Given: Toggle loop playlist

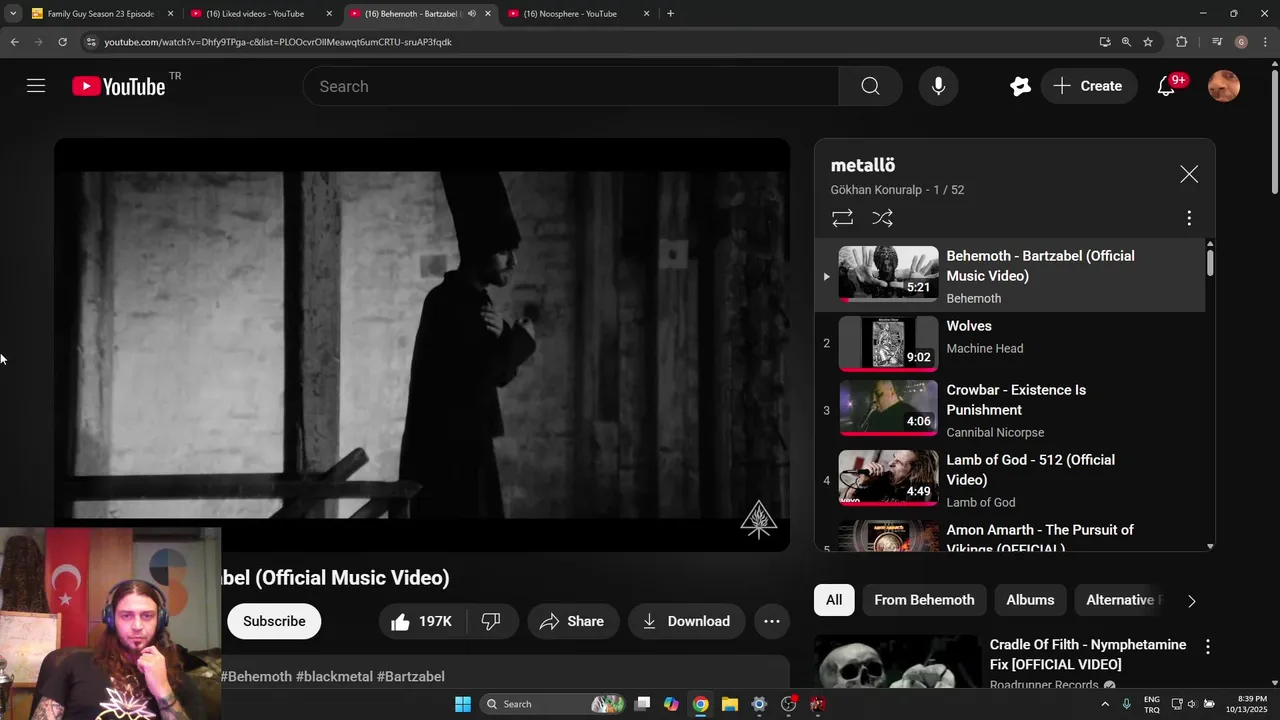Looking at the screenshot, I should (842, 217).
